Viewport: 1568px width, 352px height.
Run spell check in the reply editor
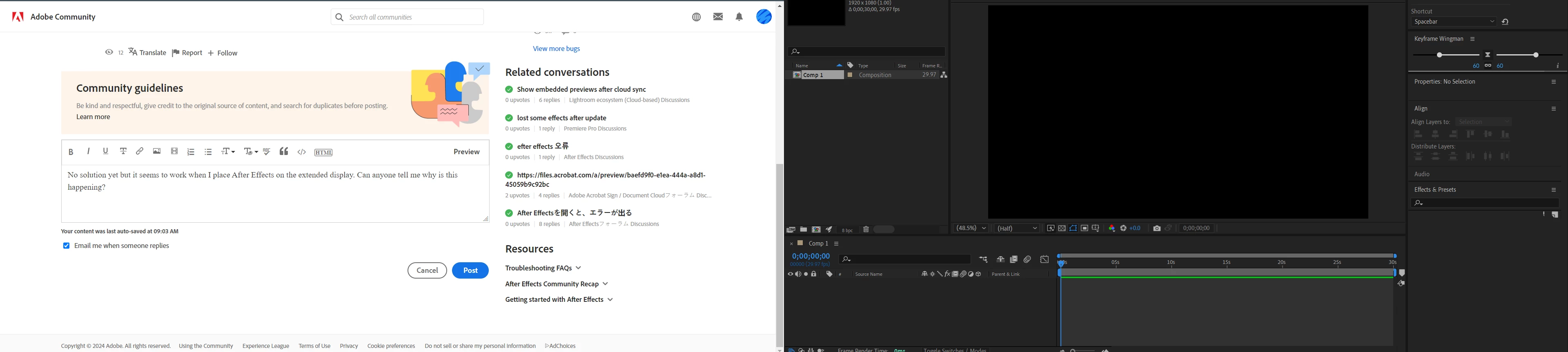267,151
